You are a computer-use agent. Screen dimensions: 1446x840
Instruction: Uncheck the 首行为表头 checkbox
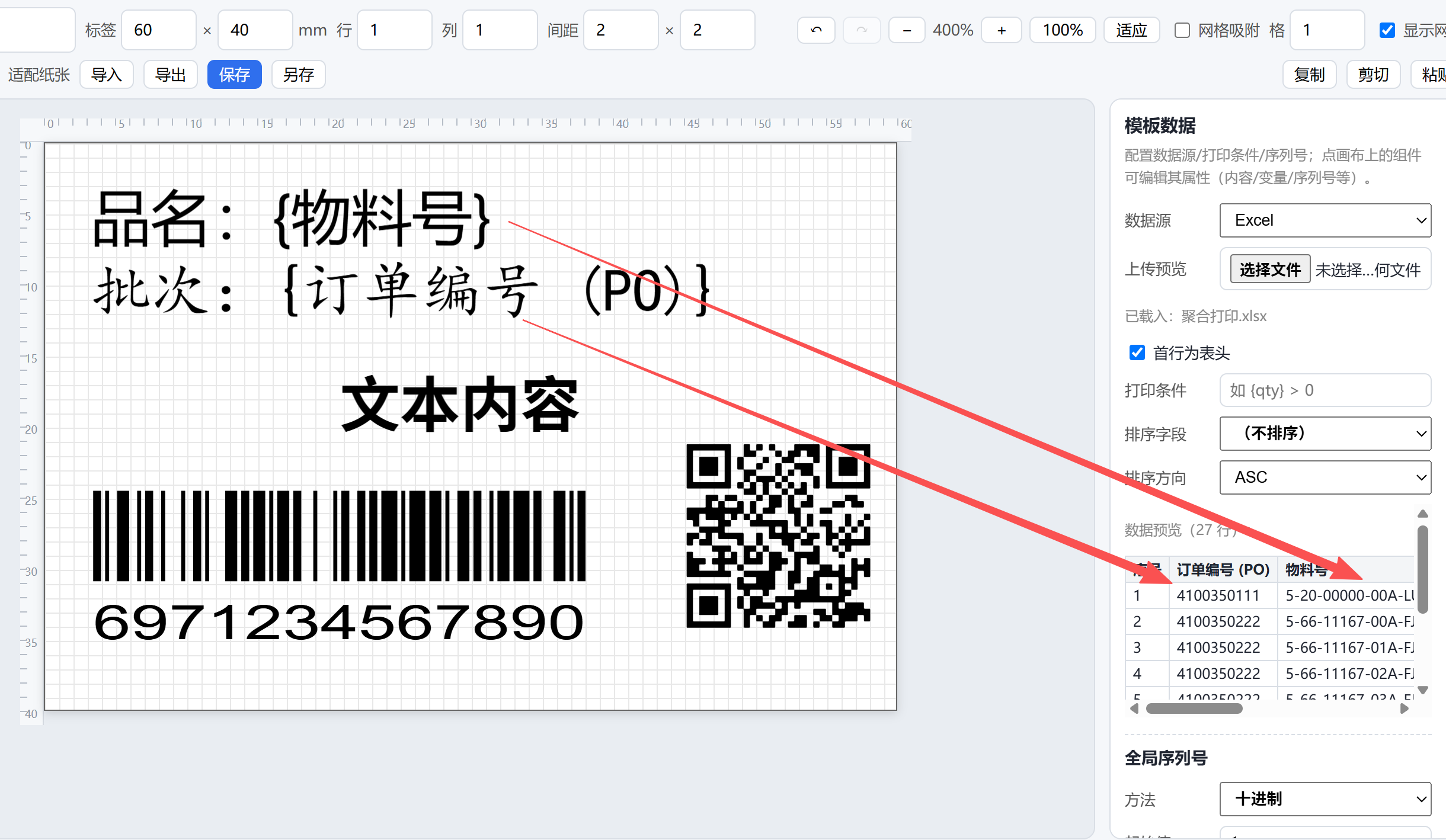(1137, 353)
